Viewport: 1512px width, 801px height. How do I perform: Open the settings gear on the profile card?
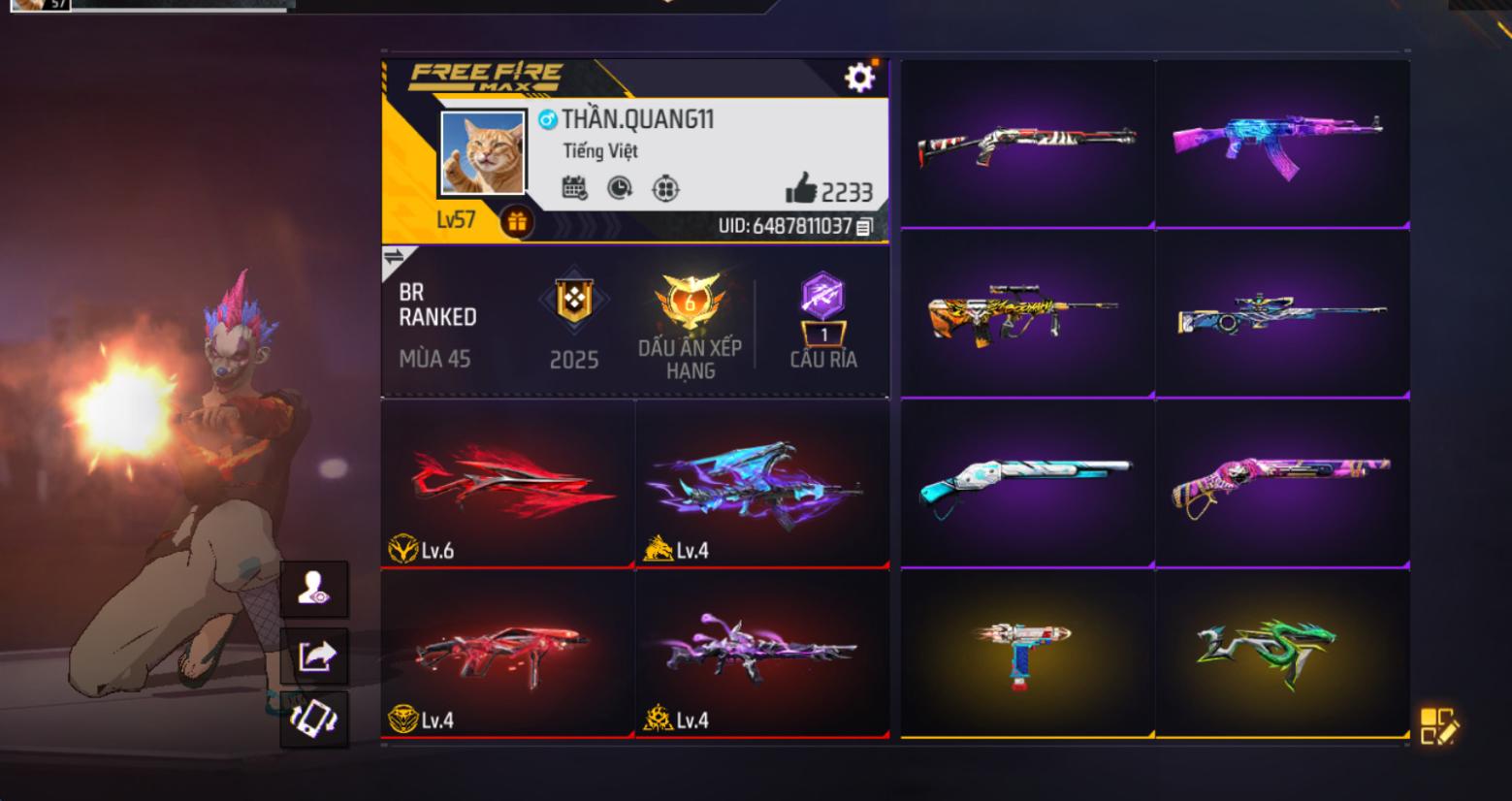click(859, 77)
